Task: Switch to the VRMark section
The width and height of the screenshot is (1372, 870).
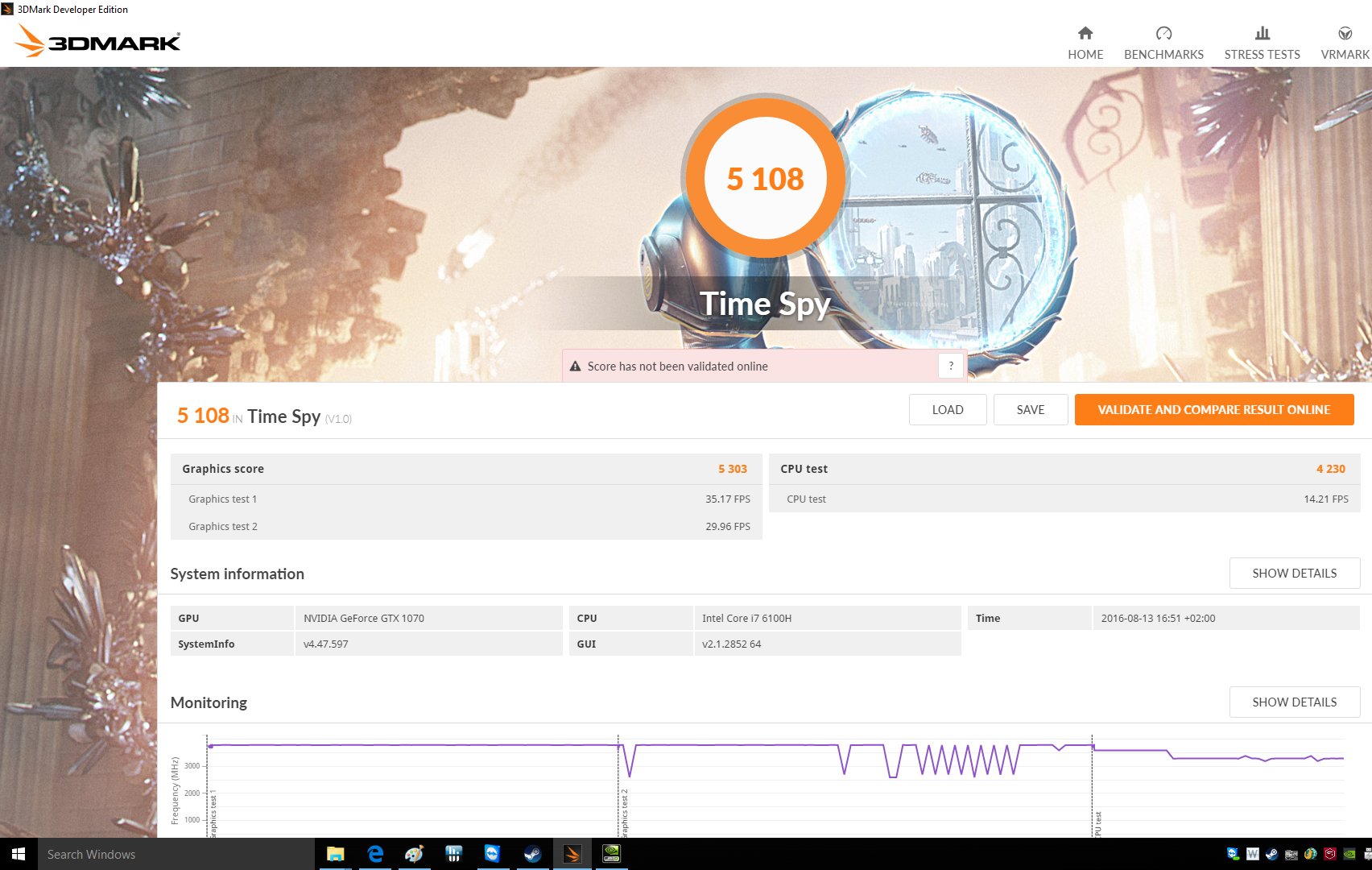Action: [1345, 43]
